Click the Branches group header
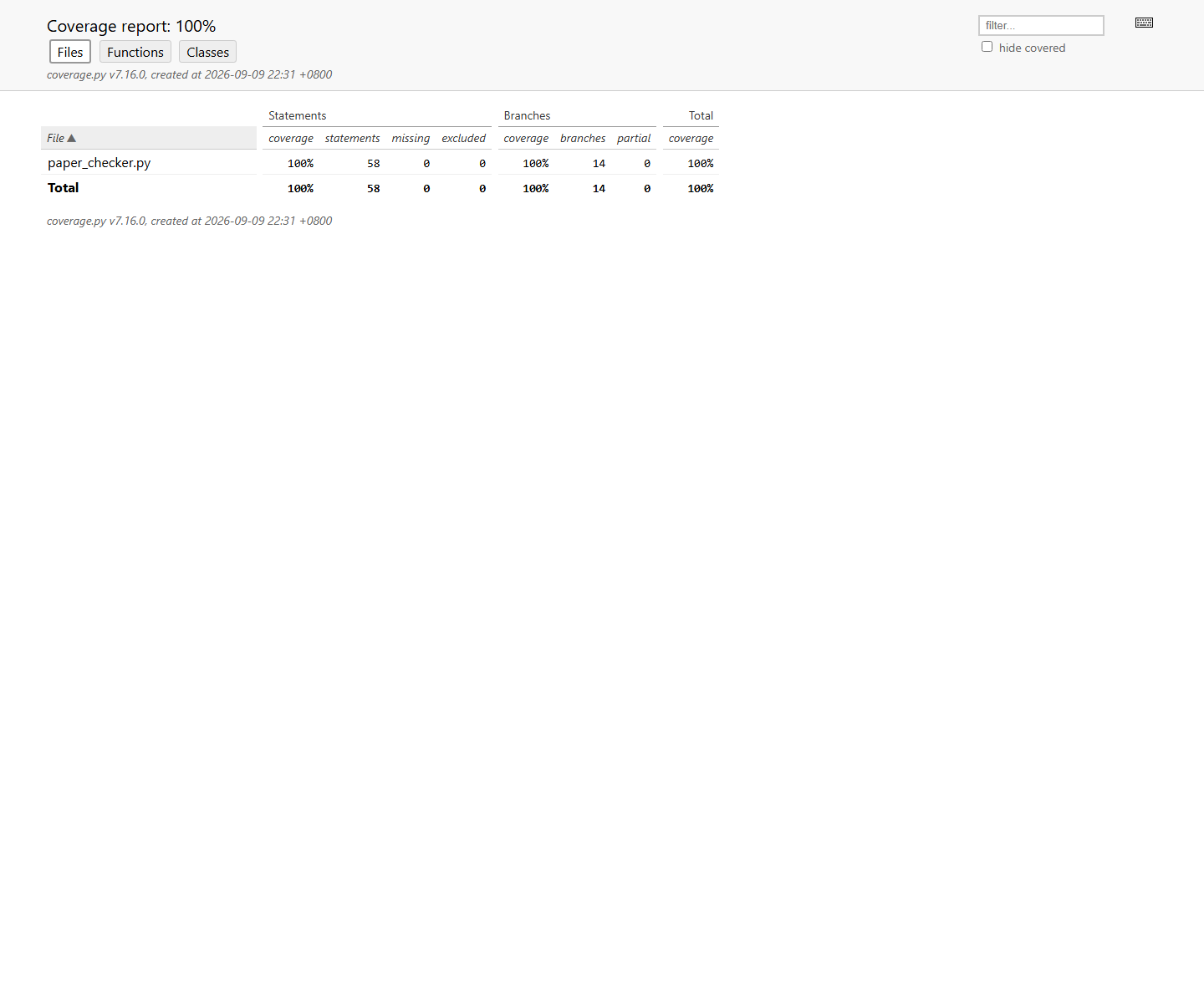1204x1003 pixels. coord(527,115)
